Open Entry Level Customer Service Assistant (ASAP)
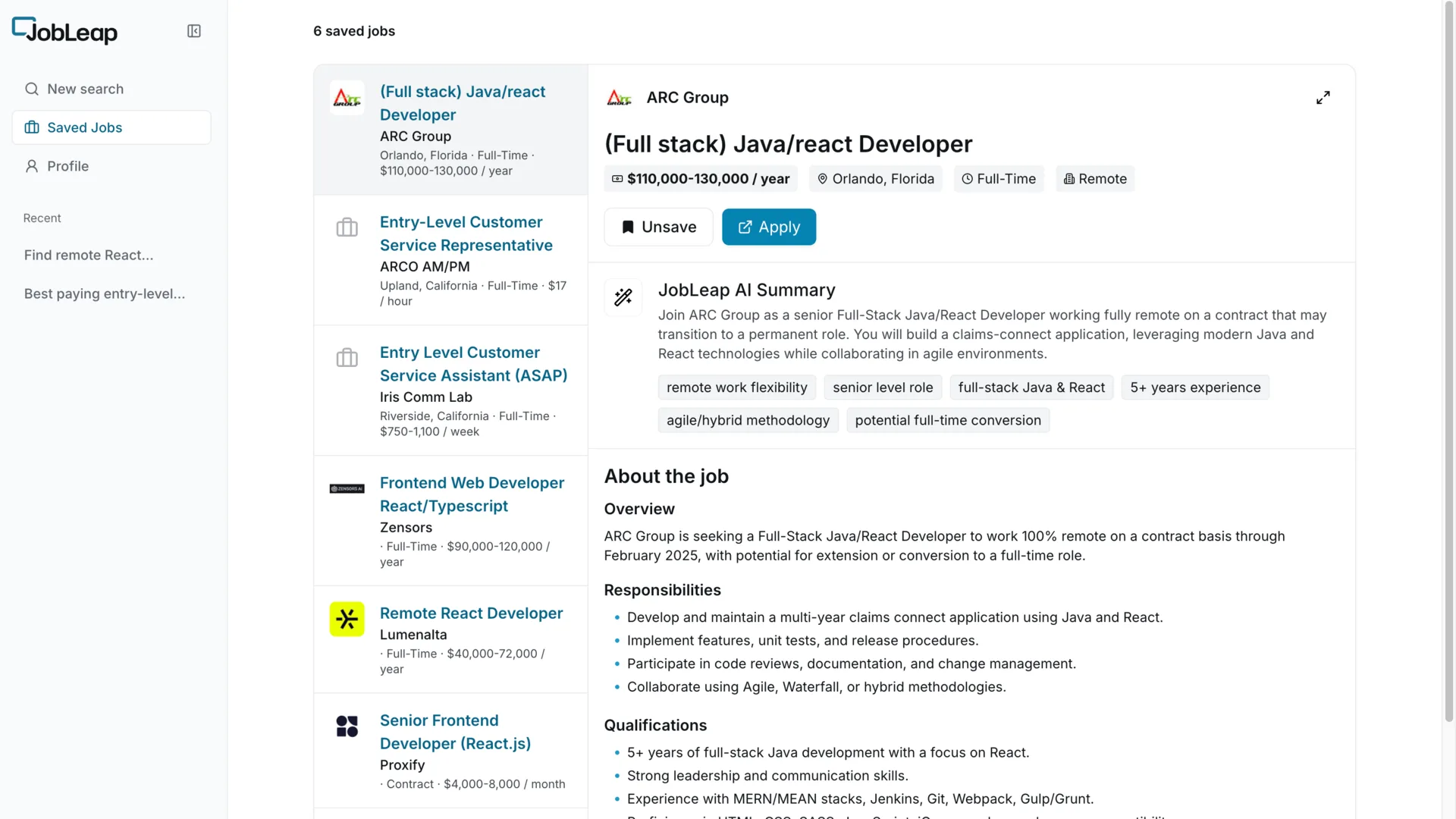The width and height of the screenshot is (1456, 819). [x=474, y=364]
